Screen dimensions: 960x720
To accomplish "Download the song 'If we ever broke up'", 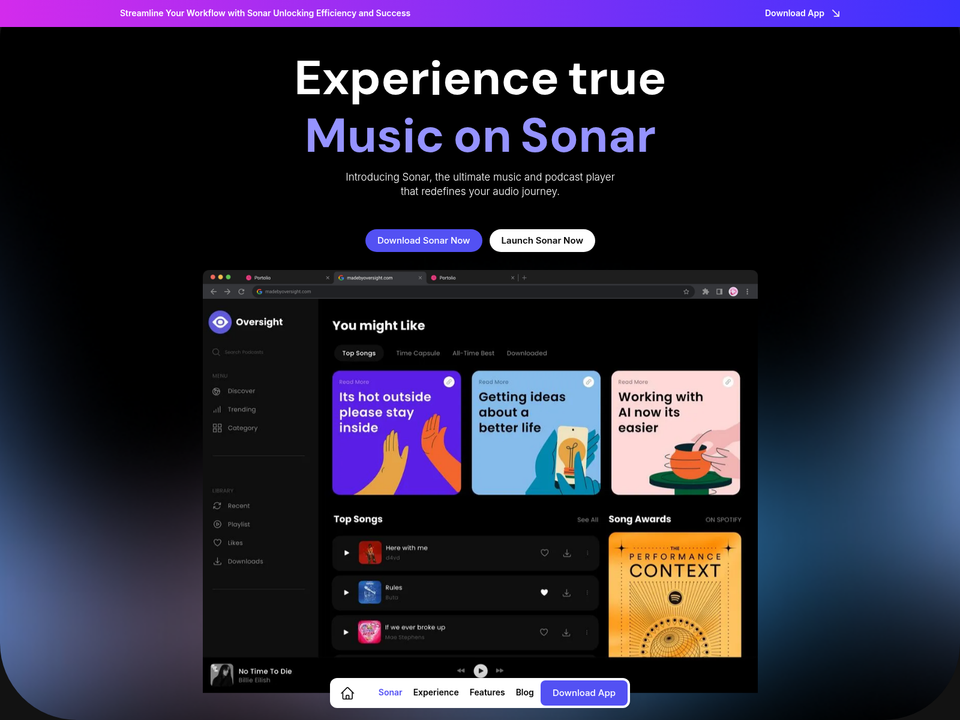I will (566, 632).
